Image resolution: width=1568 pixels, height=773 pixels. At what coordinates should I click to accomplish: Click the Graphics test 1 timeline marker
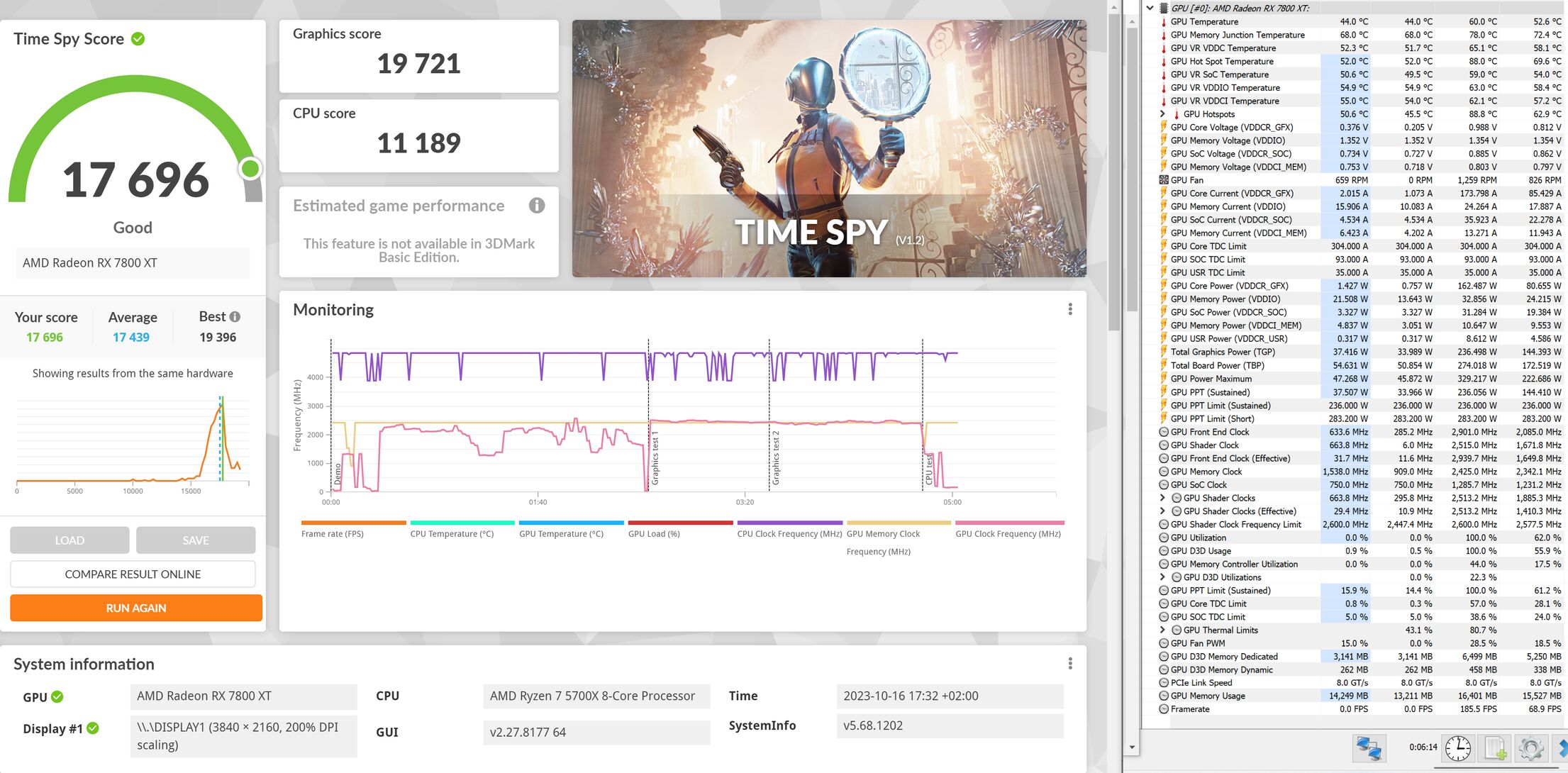click(x=655, y=457)
